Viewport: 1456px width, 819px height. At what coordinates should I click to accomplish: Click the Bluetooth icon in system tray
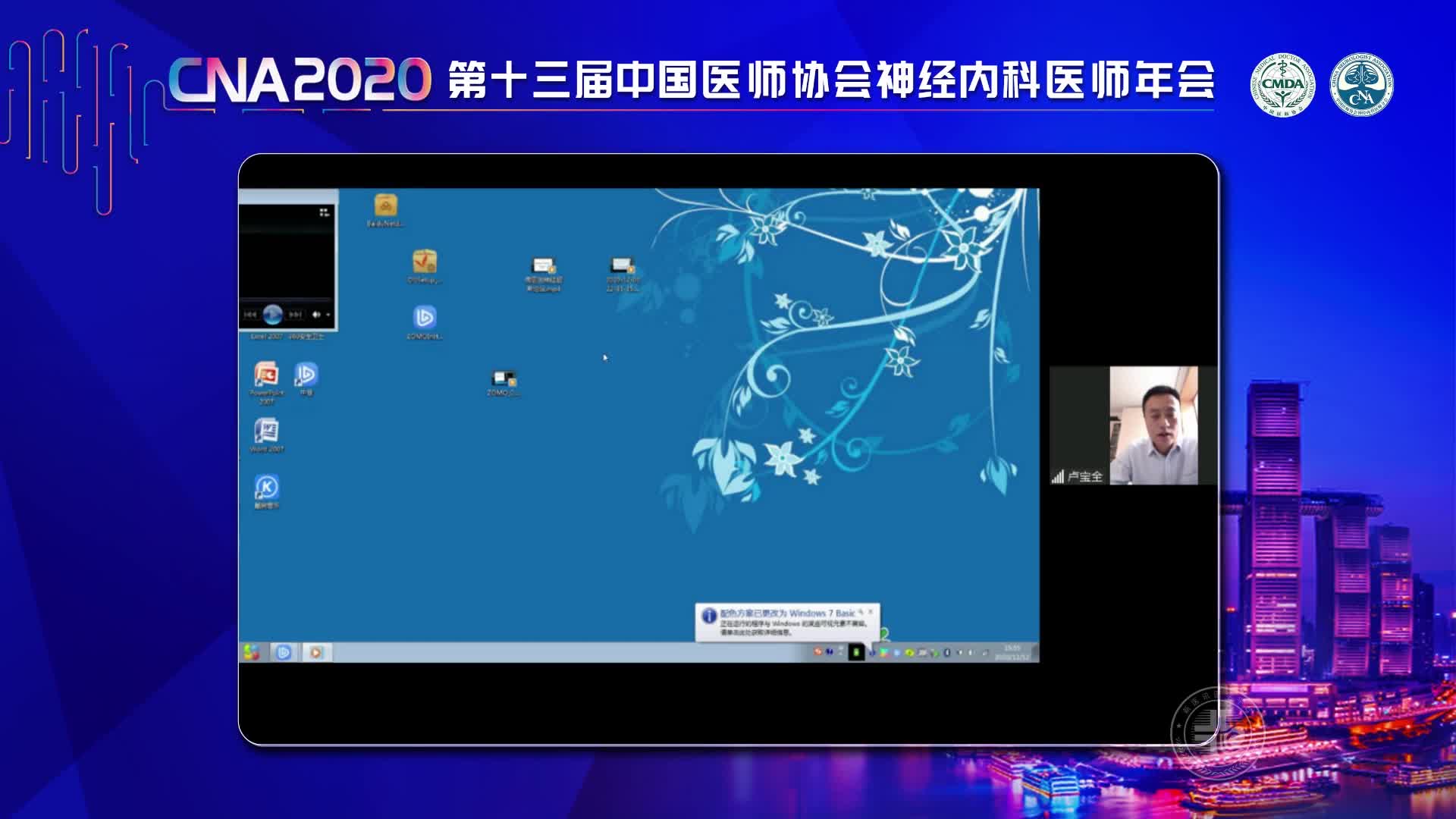pos(946,652)
